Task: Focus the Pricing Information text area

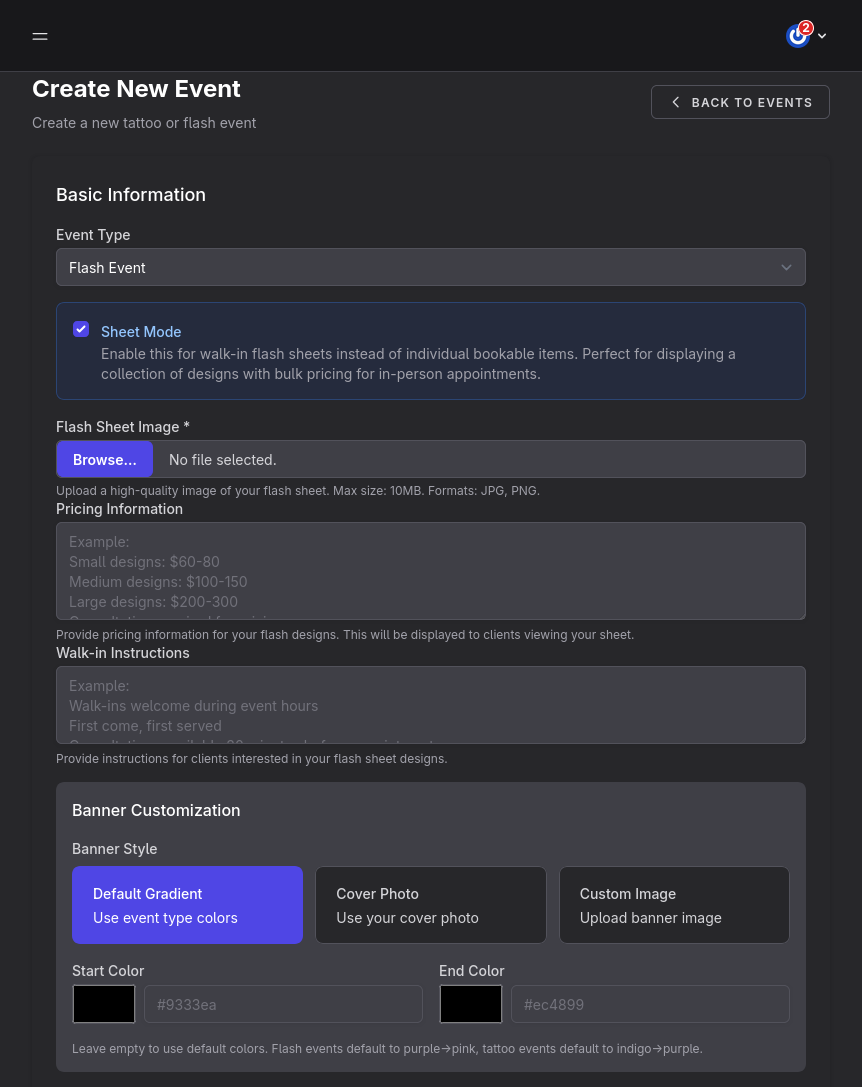Action: (x=430, y=570)
